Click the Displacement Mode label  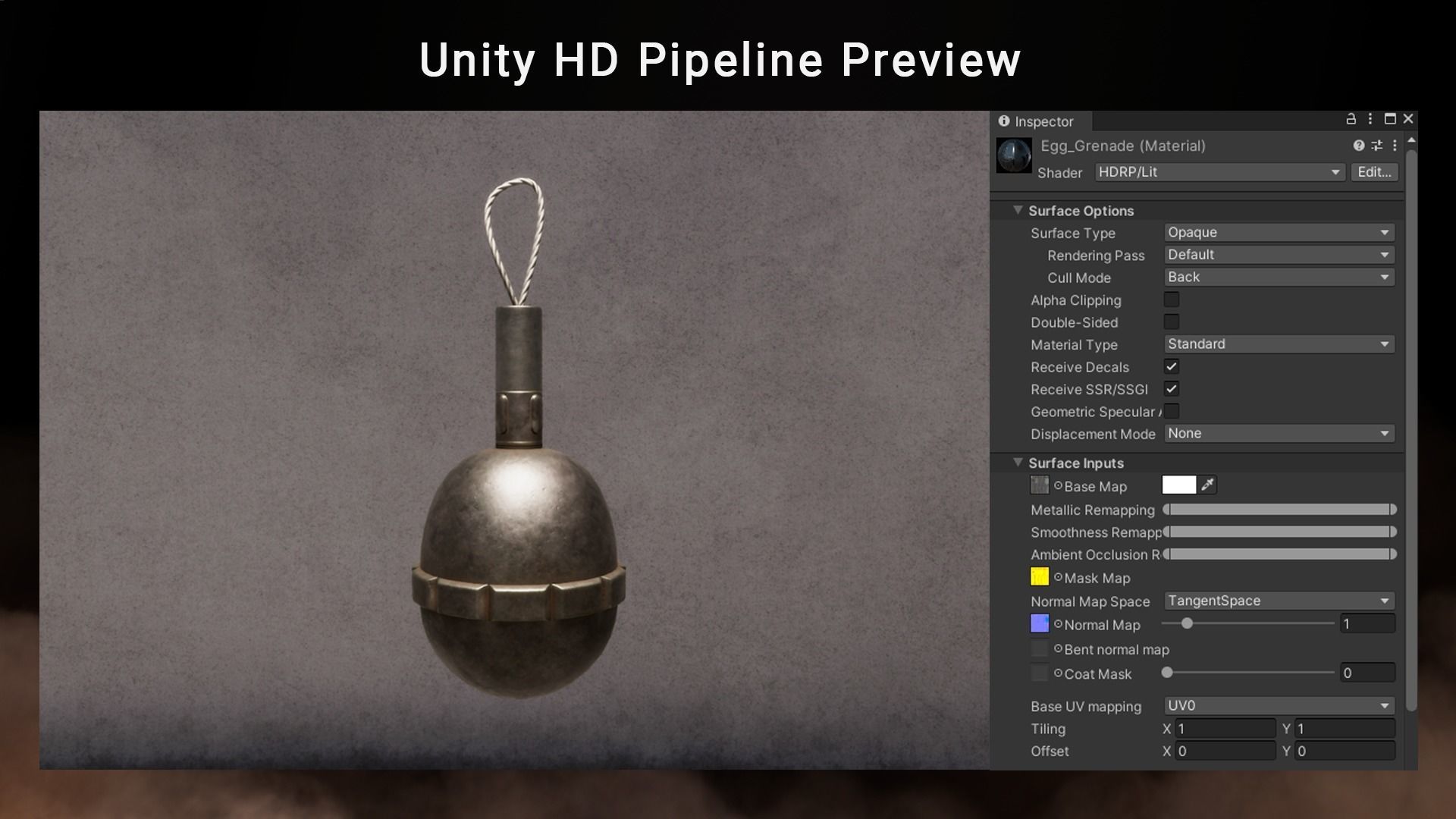click(x=1093, y=434)
